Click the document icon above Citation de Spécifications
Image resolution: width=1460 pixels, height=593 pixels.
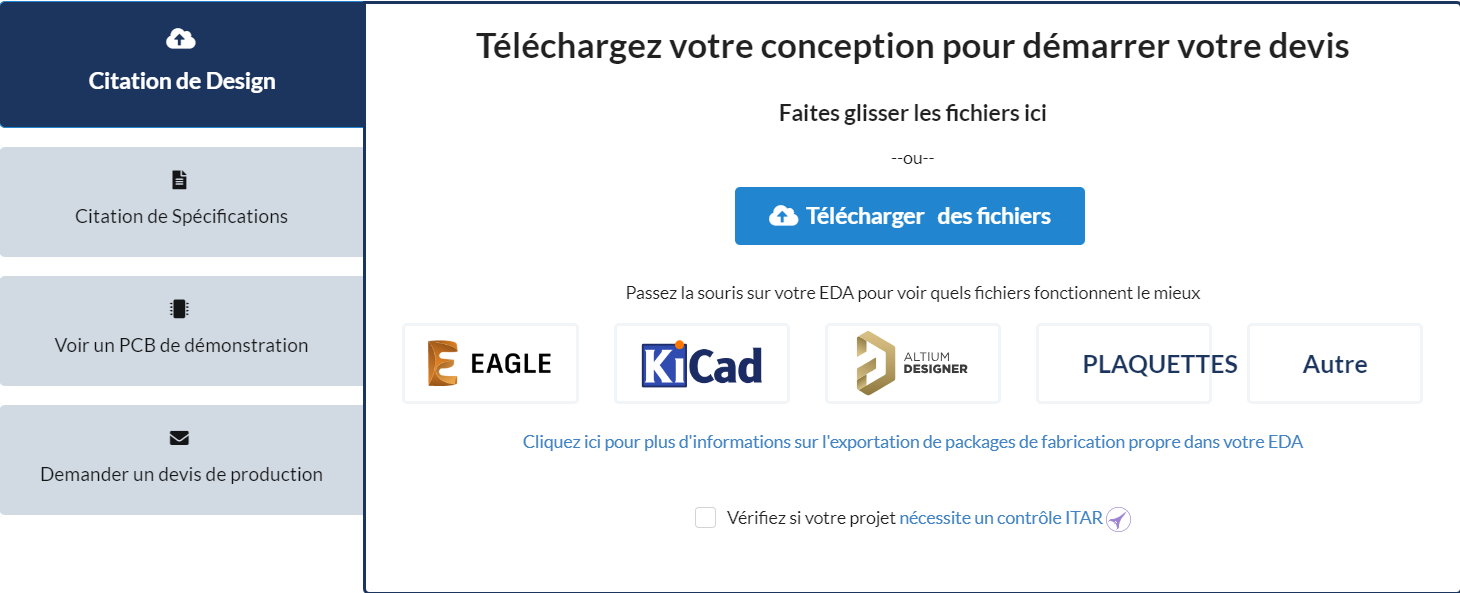180,180
